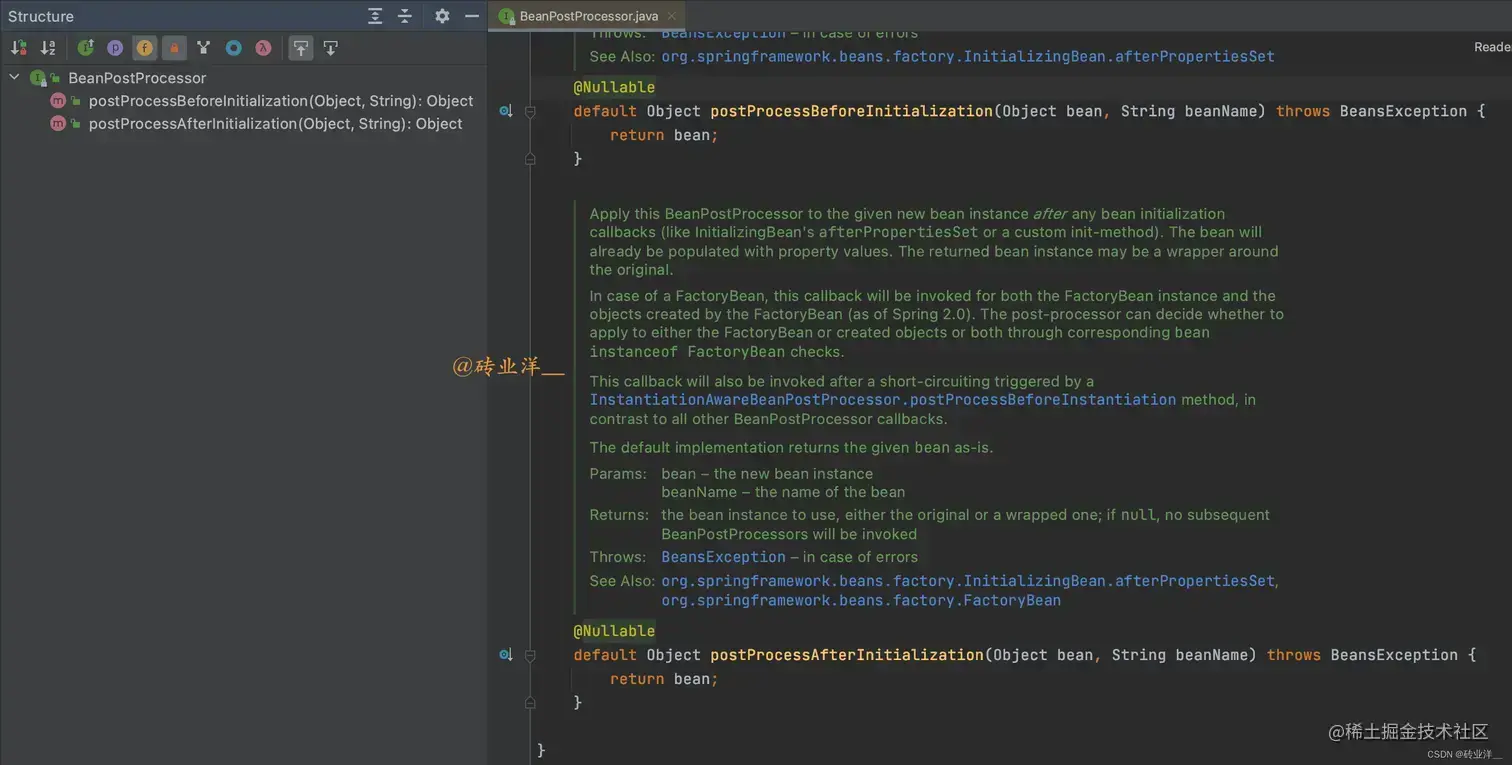
Task: Open org.springframework.beans.factory.FactoryBean link
Action: pyautogui.click(x=861, y=601)
